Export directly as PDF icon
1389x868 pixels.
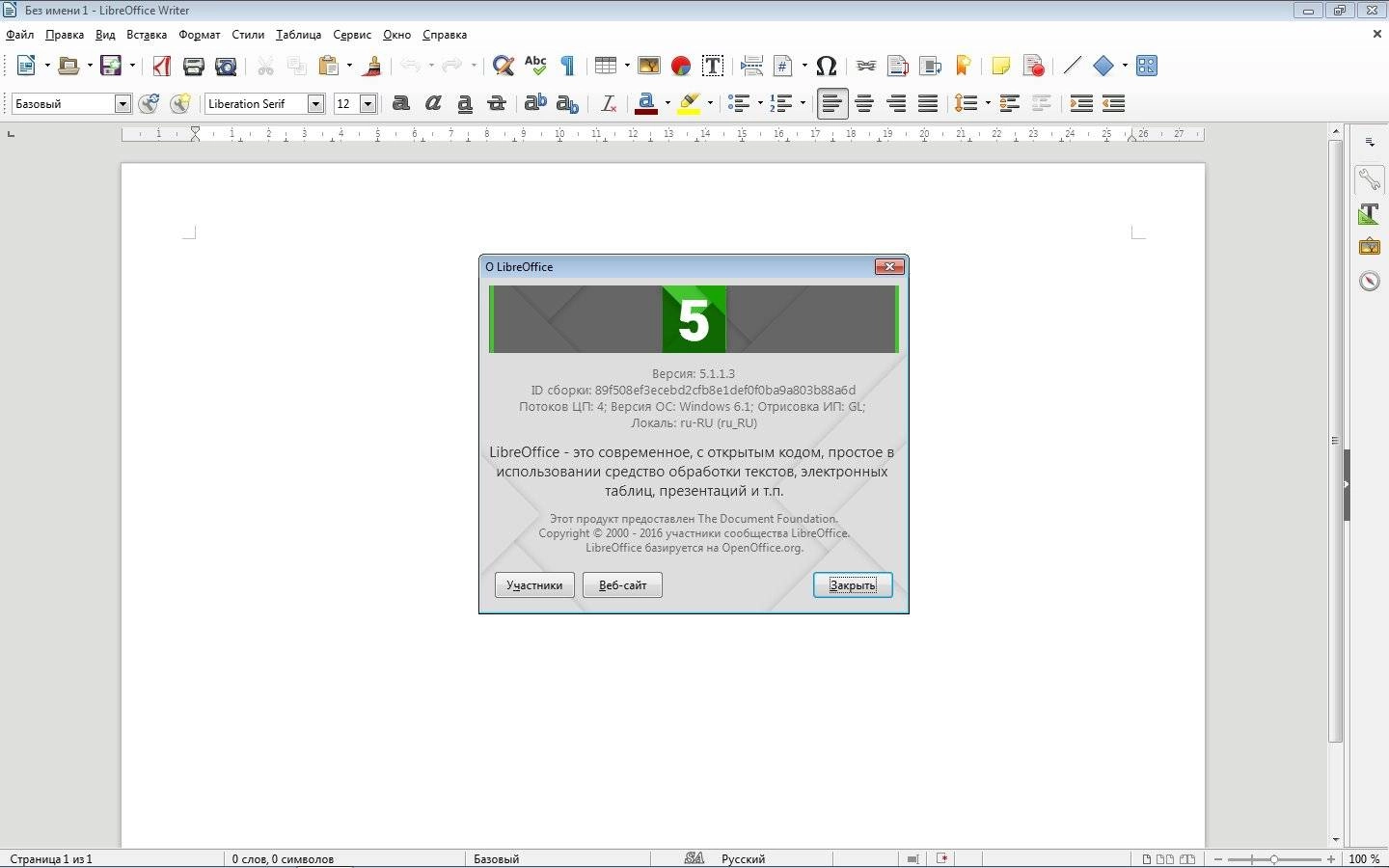162,66
